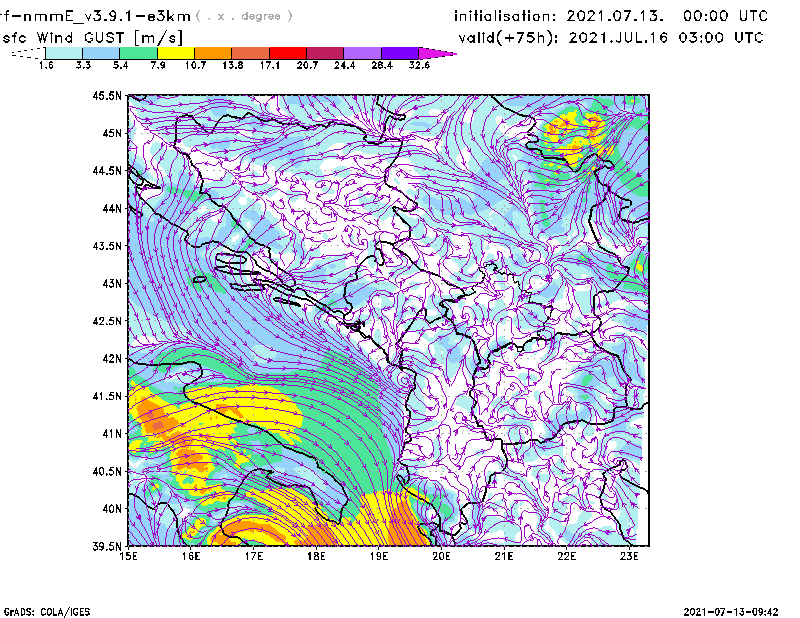Click the 17E longitude label

[254, 556]
